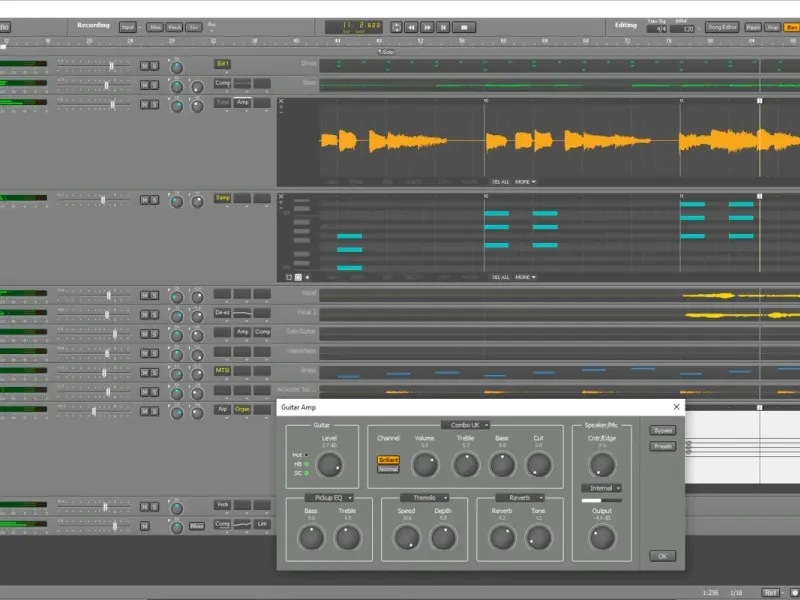Solo the Vocal 2 track

[x=155, y=313]
